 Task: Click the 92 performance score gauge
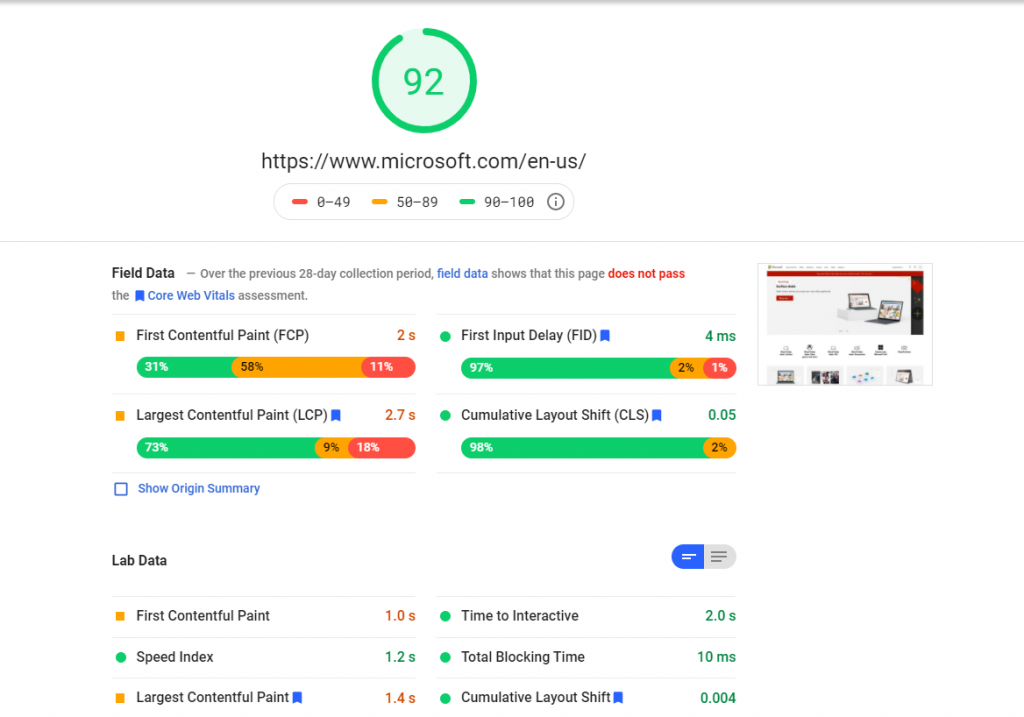tap(424, 81)
